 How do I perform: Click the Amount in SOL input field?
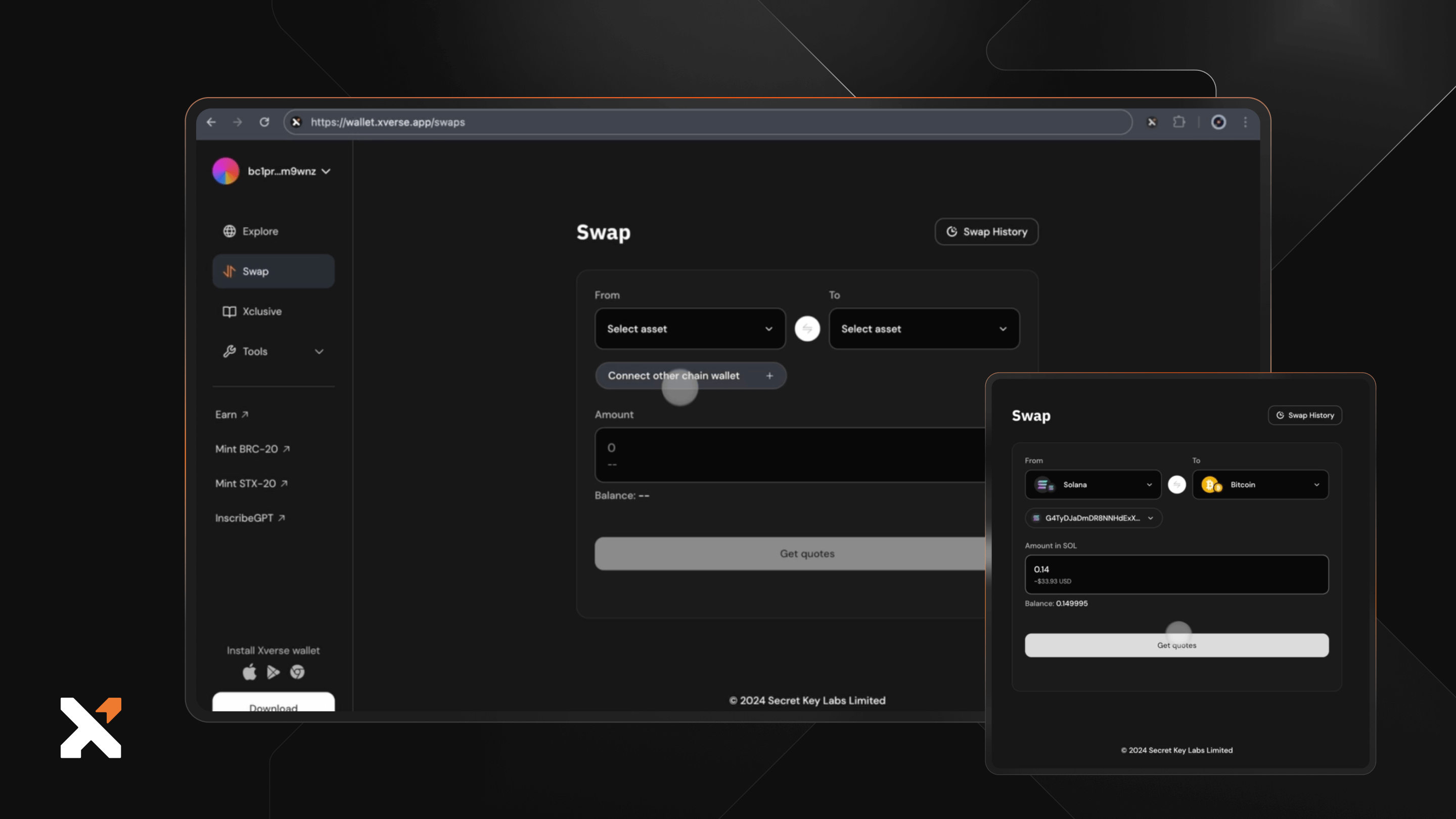[x=1177, y=574]
